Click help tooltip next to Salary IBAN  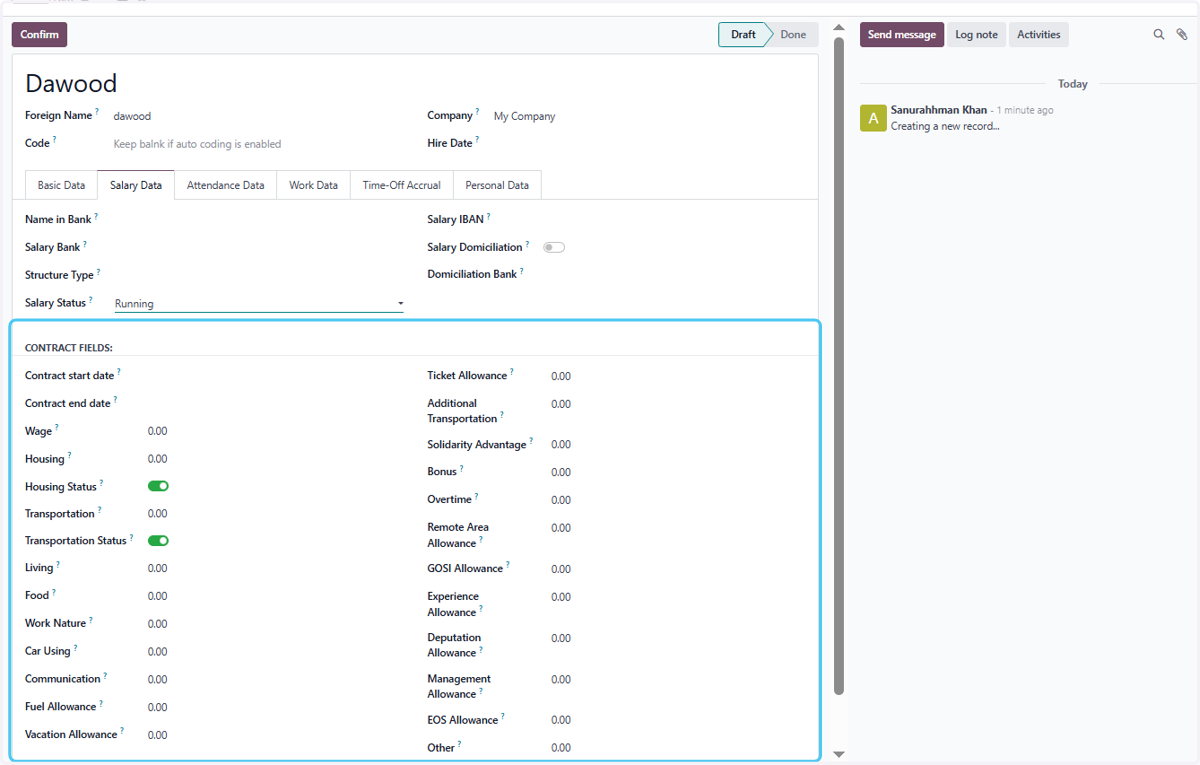[488, 216]
